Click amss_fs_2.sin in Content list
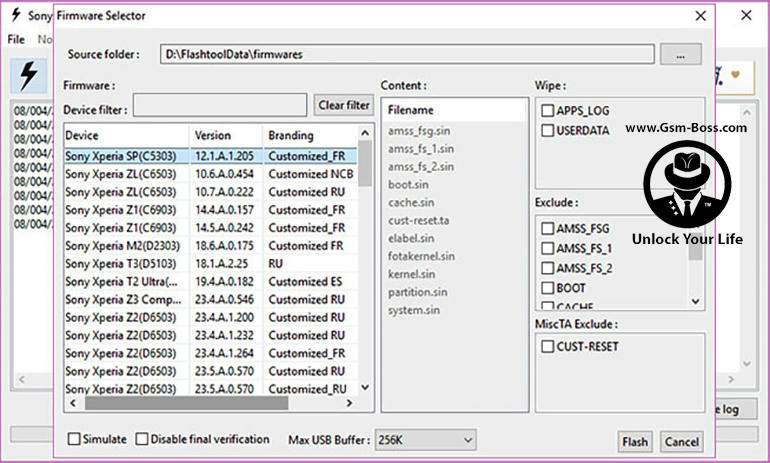Screen dimensions: 770x463 pos(421,167)
